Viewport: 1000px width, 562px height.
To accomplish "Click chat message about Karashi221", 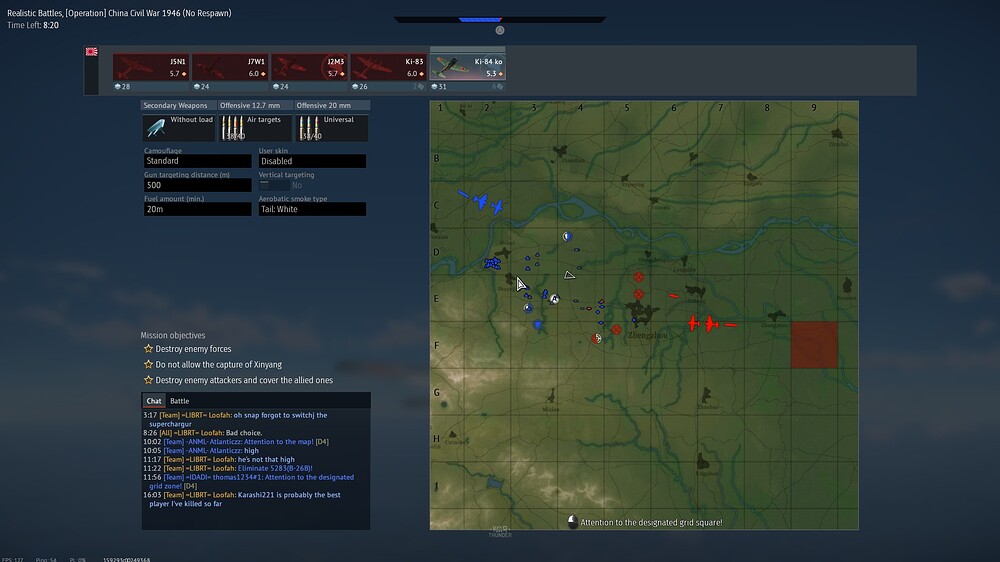I will 242,499.
